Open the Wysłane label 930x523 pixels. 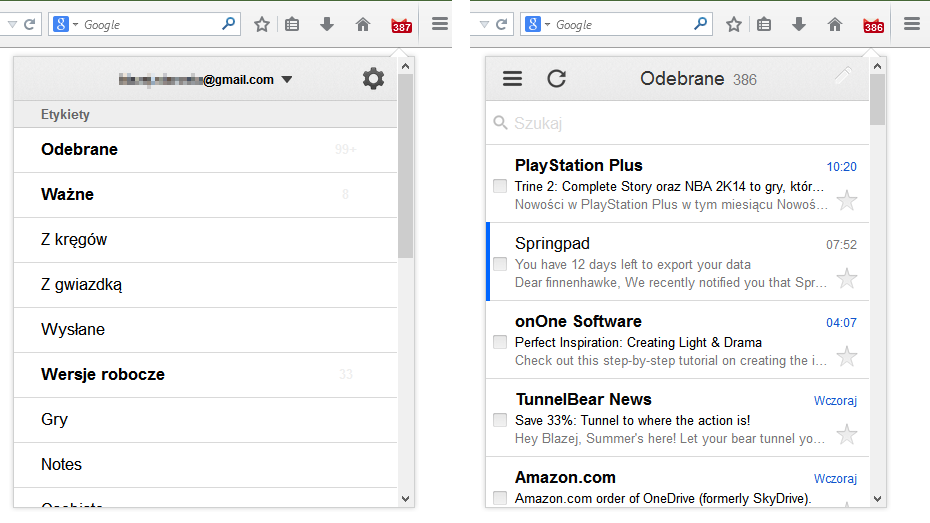click(205, 330)
